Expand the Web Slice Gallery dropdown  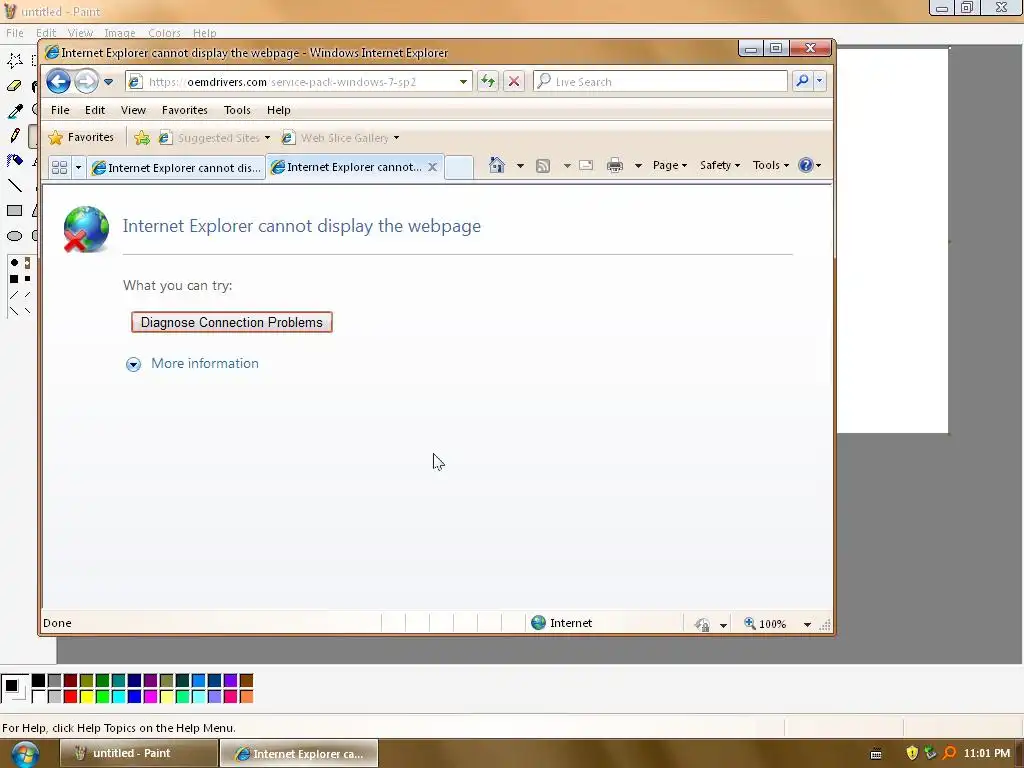point(396,138)
